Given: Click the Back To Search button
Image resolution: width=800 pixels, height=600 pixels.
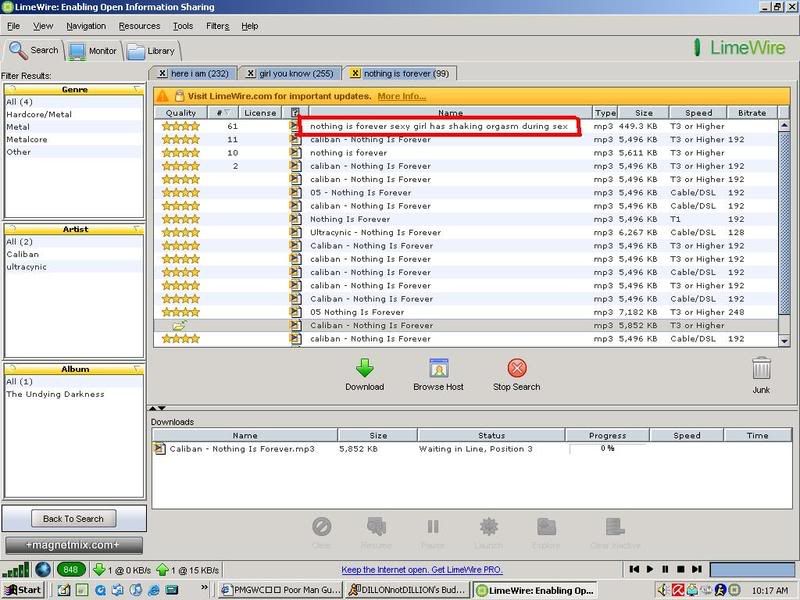Looking at the screenshot, I should point(73,518).
